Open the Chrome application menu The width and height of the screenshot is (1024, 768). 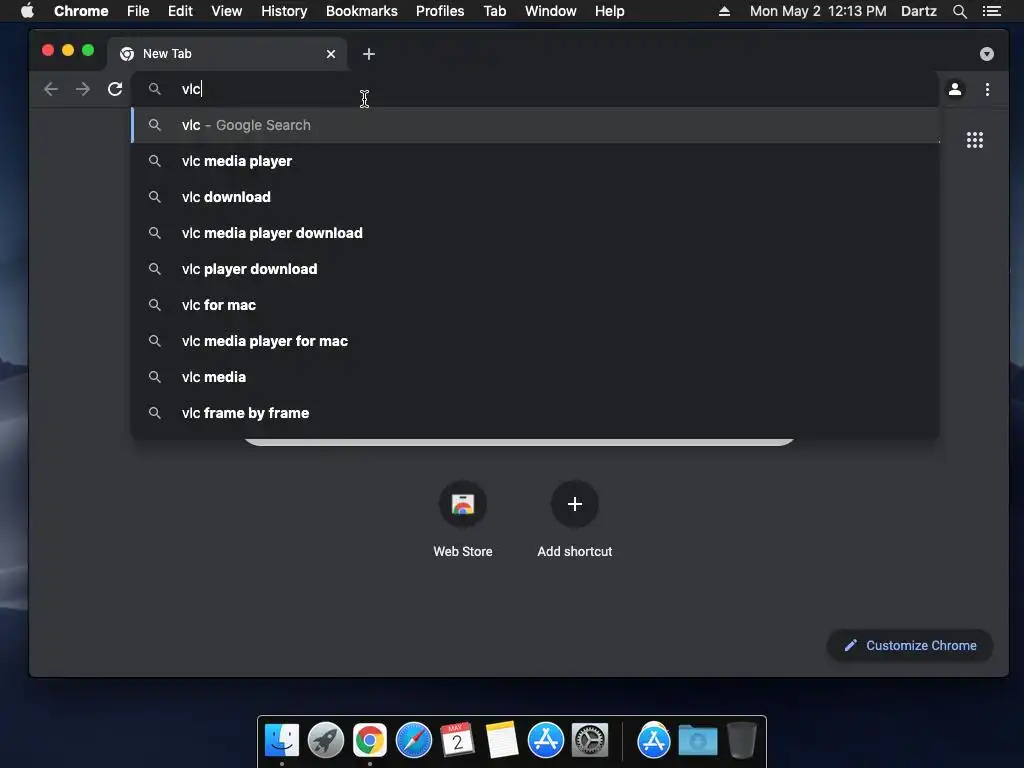(x=81, y=11)
